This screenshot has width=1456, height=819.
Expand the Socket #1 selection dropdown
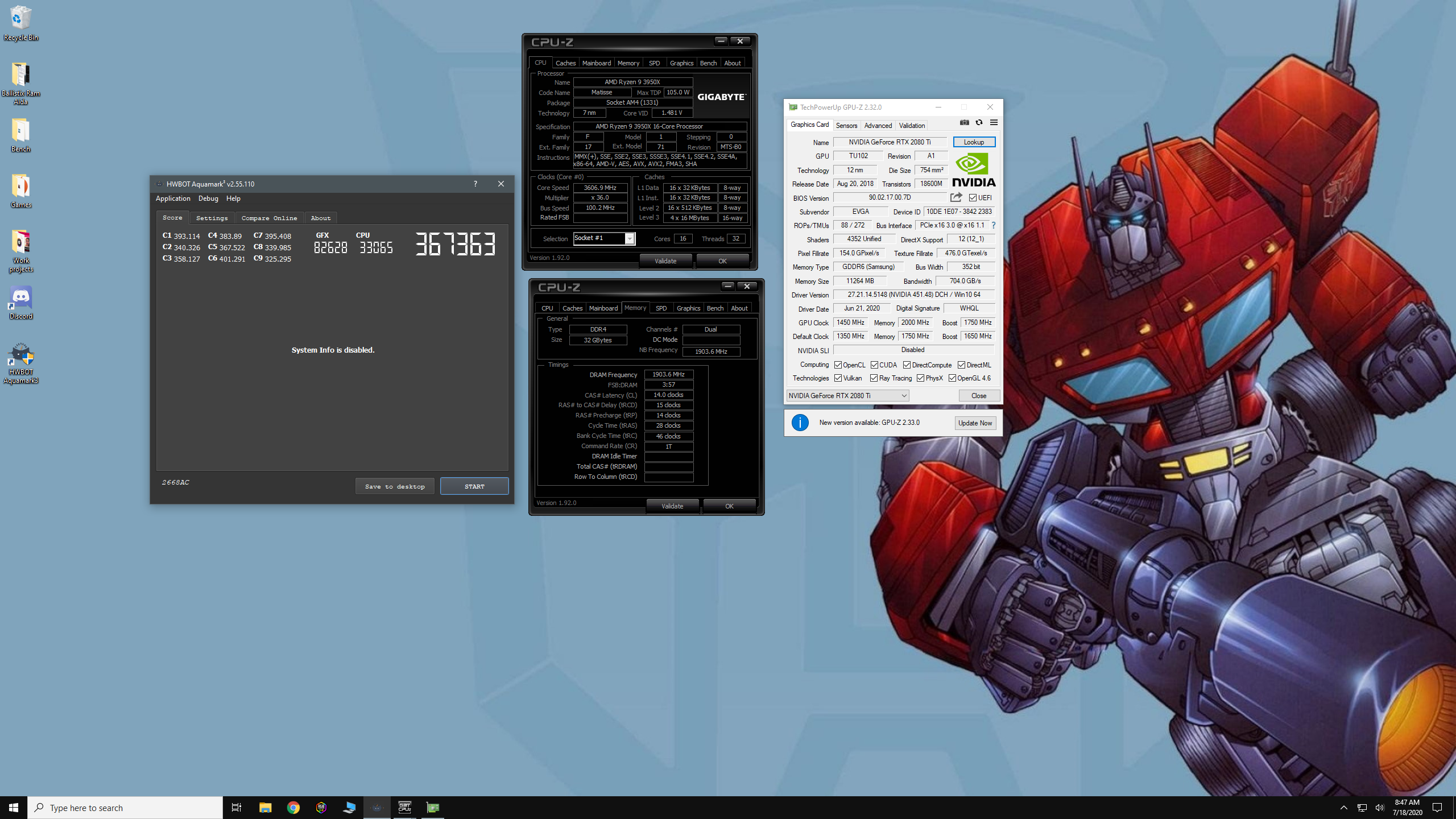pyautogui.click(x=630, y=239)
